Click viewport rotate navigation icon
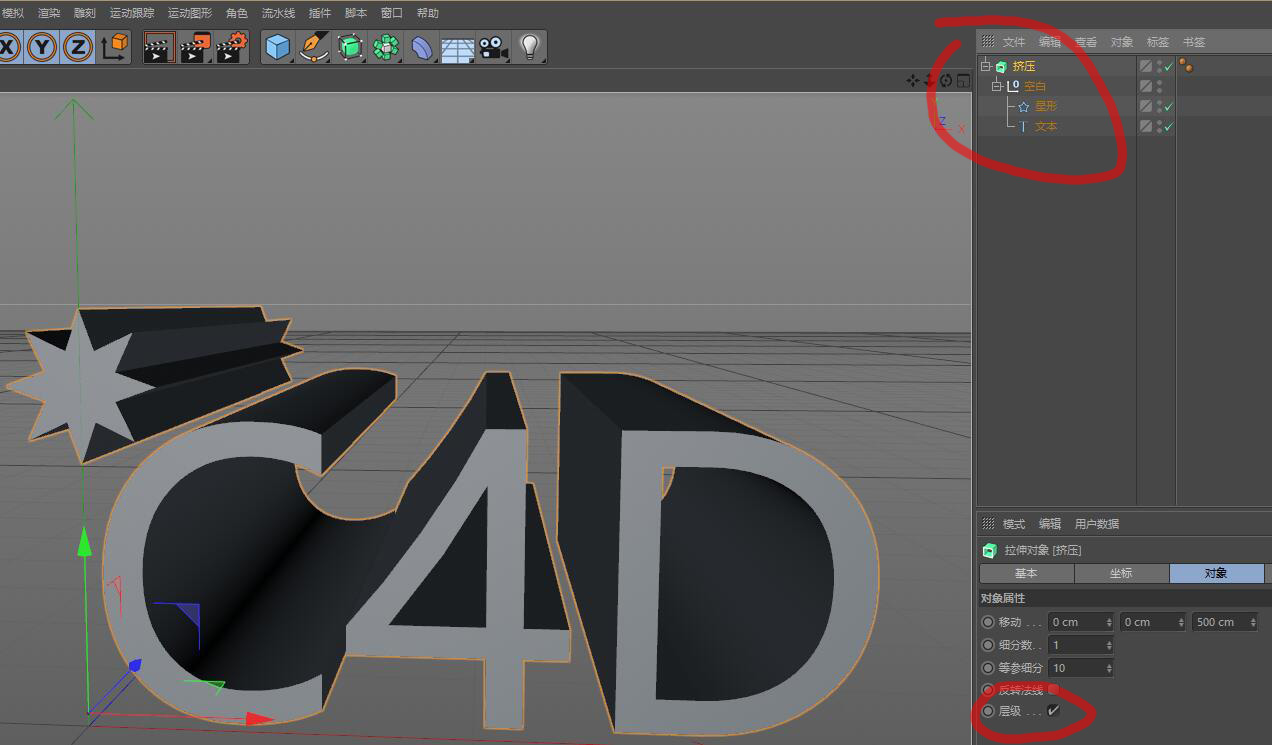The height and width of the screenshot is (745, 1272). point(946,81)
